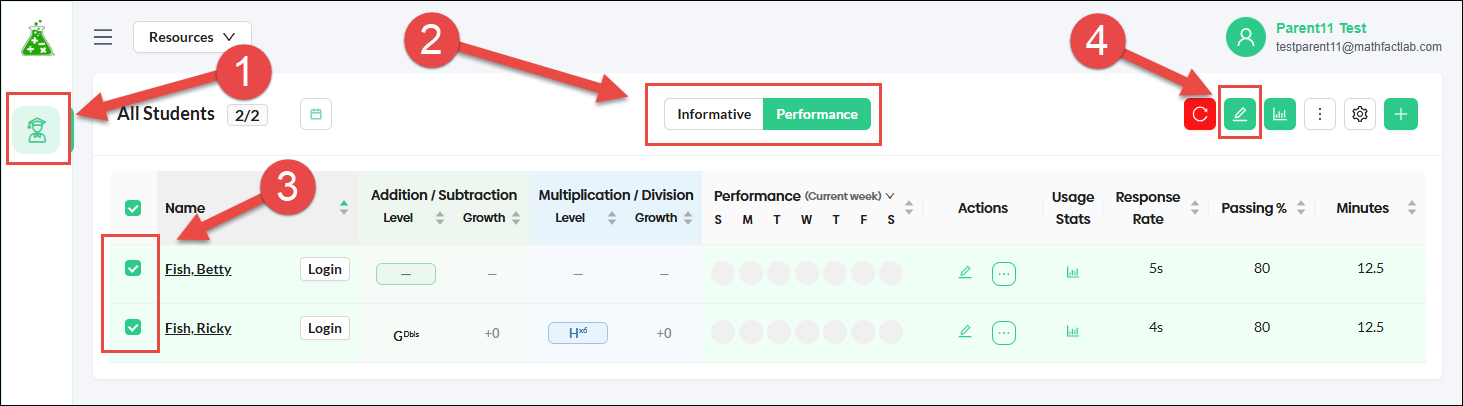The height and width of the screenshot is (406, 1463).
Task: Click the red refresh icon button
Action: (1200, 114)
